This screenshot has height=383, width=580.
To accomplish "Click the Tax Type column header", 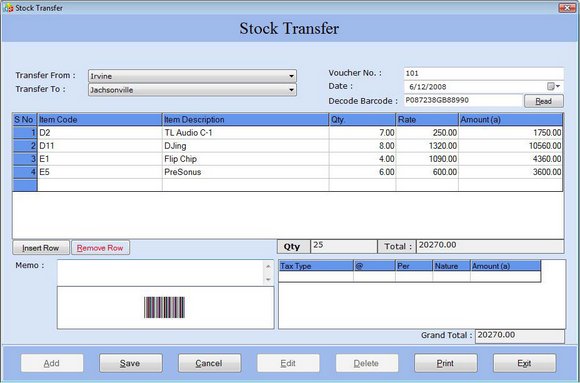I will pos(316,266).
